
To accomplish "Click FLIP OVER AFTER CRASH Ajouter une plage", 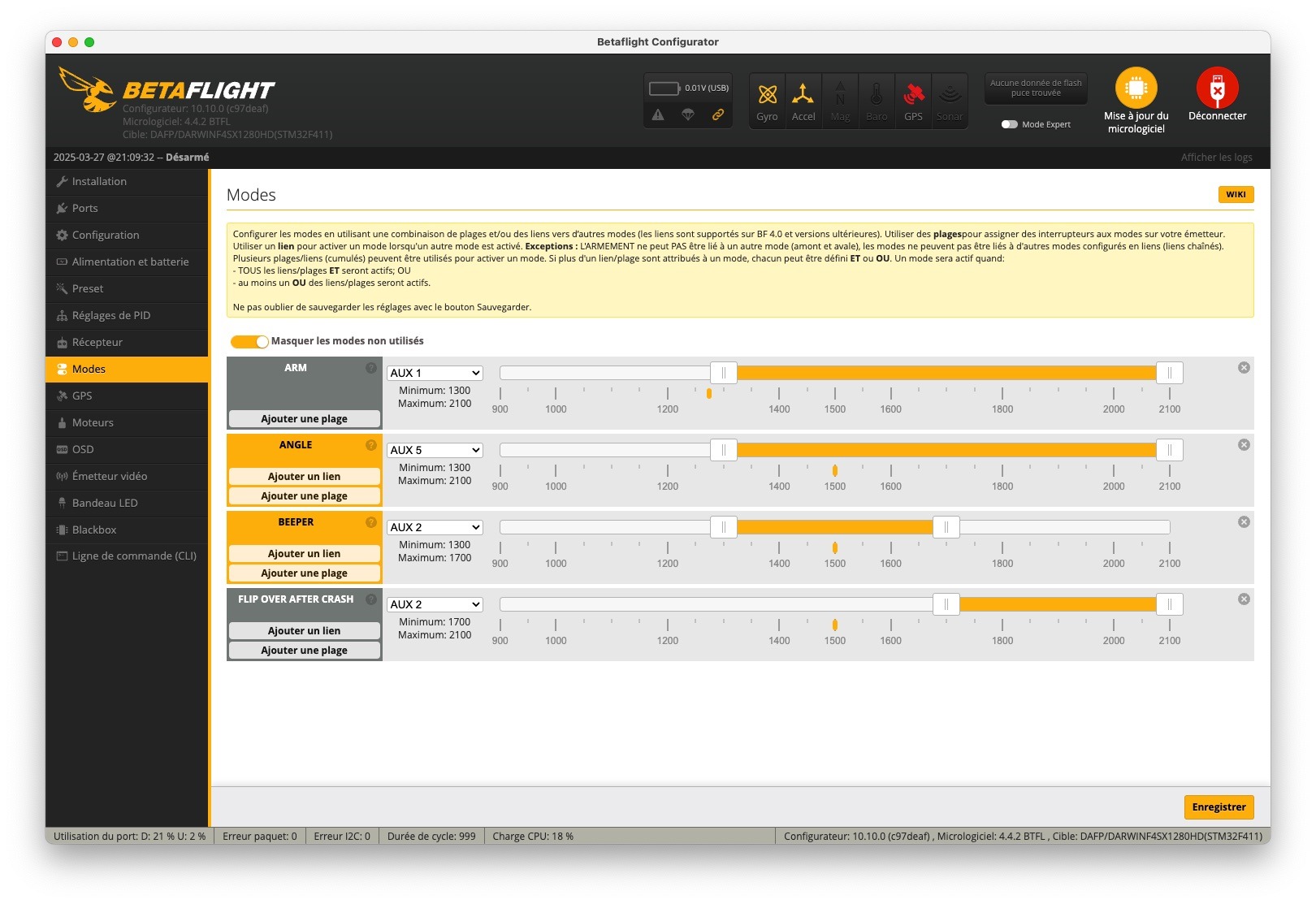I will (304, 651).
